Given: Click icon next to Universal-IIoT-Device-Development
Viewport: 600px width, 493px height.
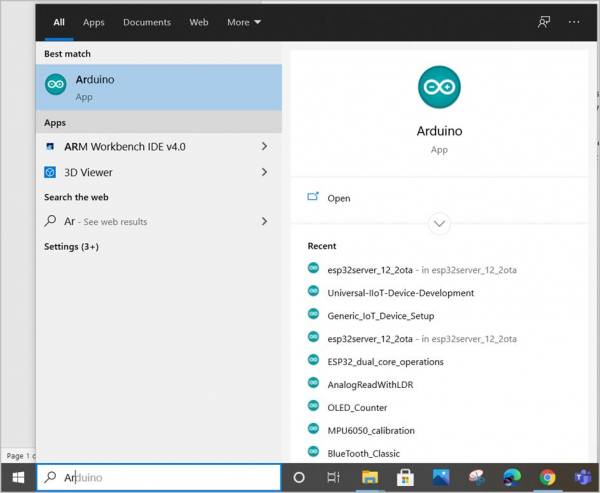Looking at the screenshot, I should [313, 291].
